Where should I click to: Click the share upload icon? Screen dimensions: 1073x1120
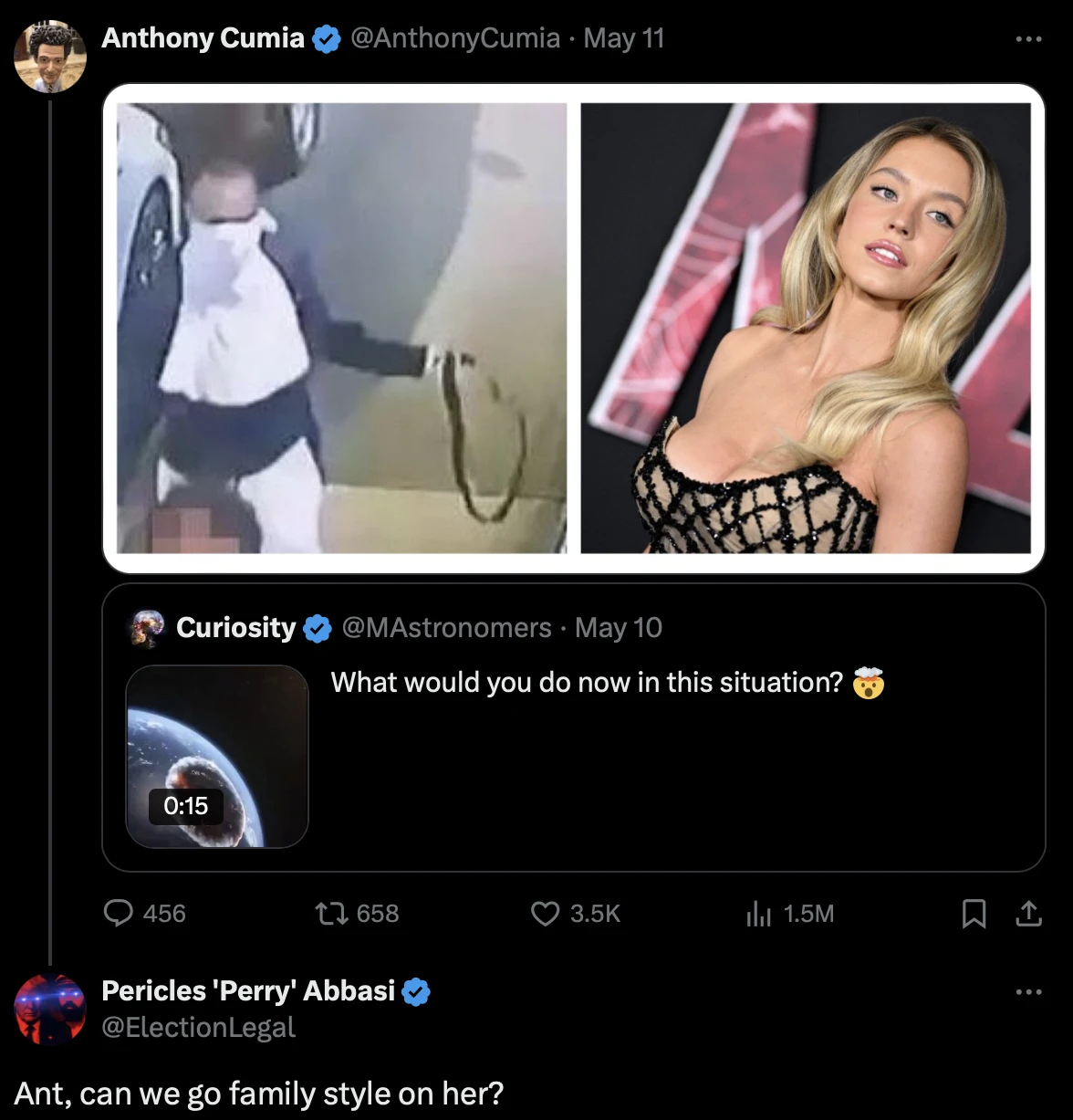1028,913
